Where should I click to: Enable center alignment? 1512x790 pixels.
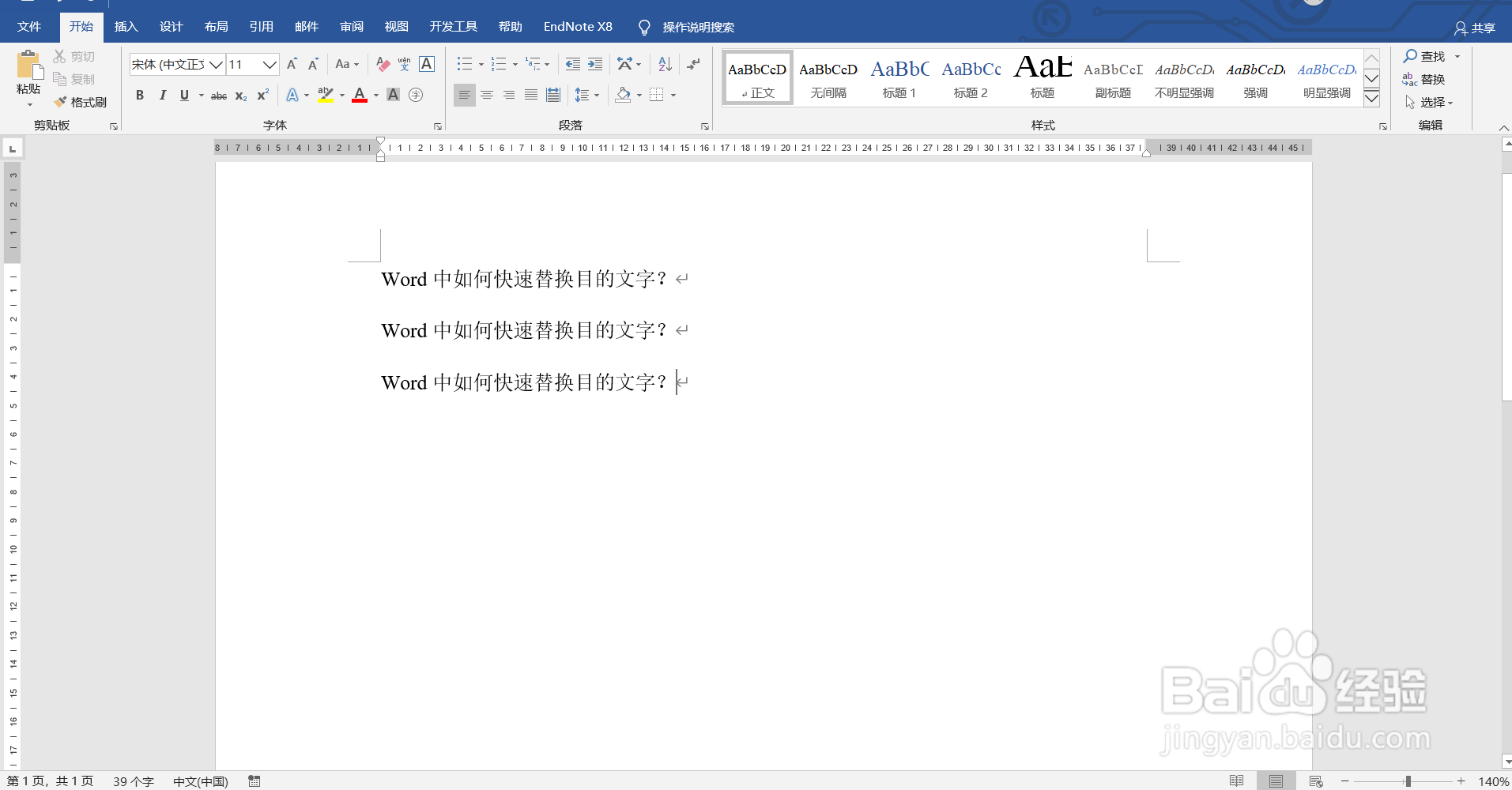[486, 95]
